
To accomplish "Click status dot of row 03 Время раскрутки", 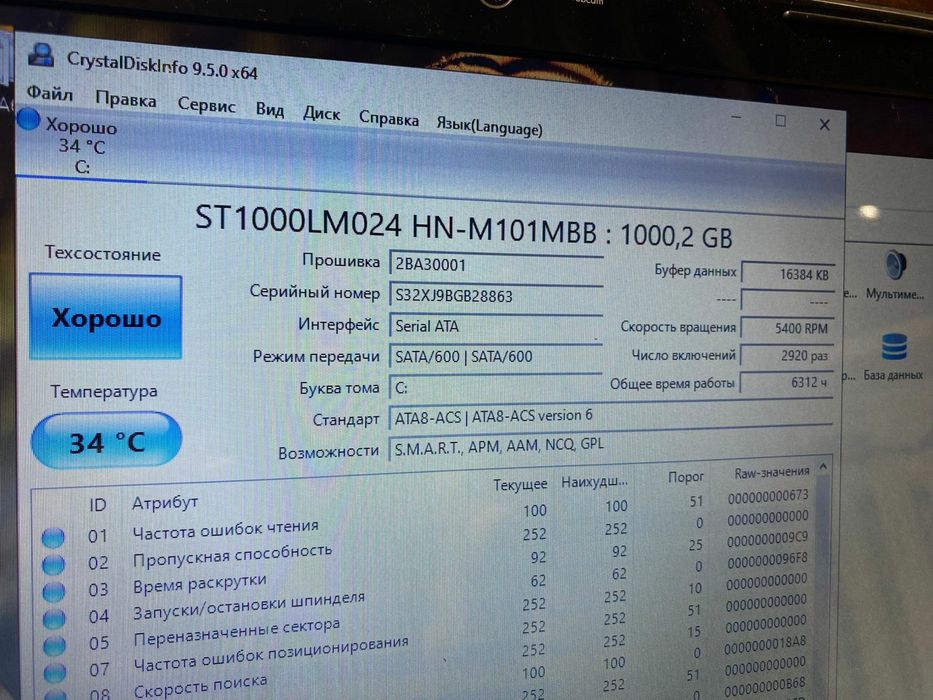I will tap(54, 591).
